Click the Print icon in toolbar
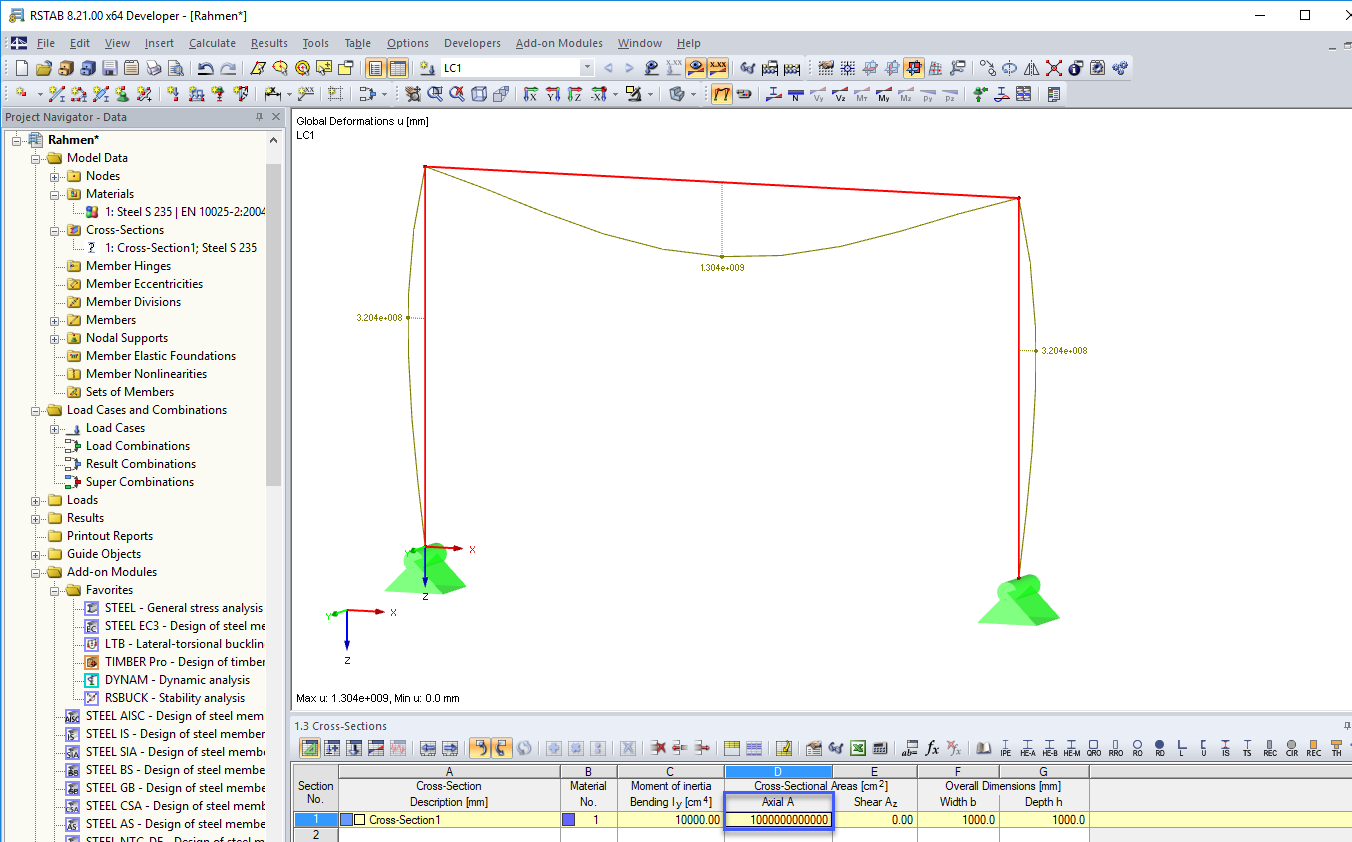 click(153, 68)
